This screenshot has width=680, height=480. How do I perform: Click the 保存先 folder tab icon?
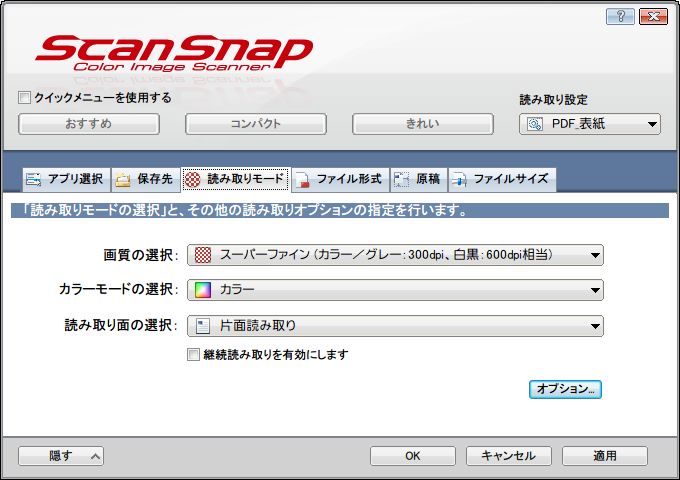[123, 180]
